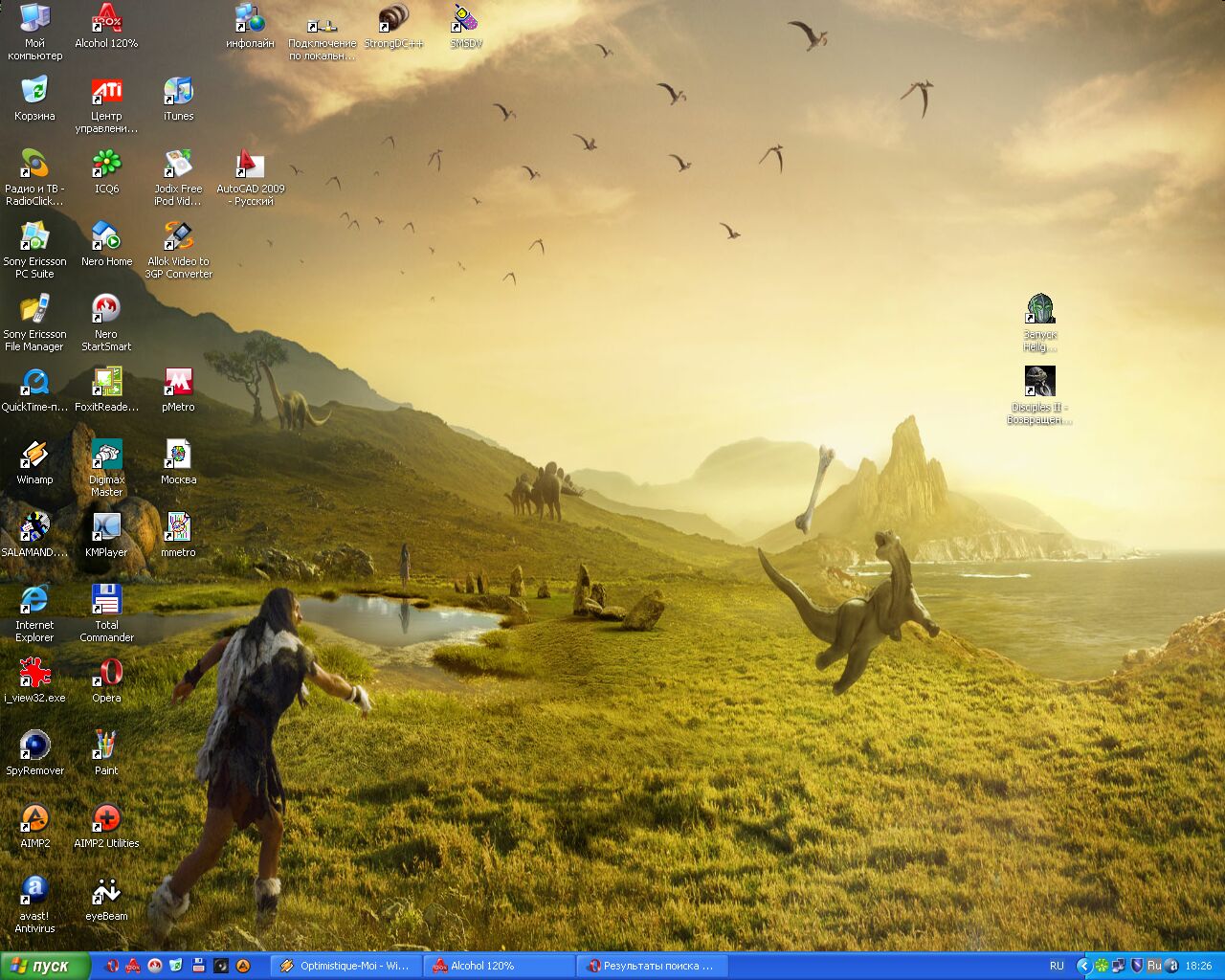Select the AIMP2 desktop icon
Screen dimensions: 1225x980
pos(34,826)
